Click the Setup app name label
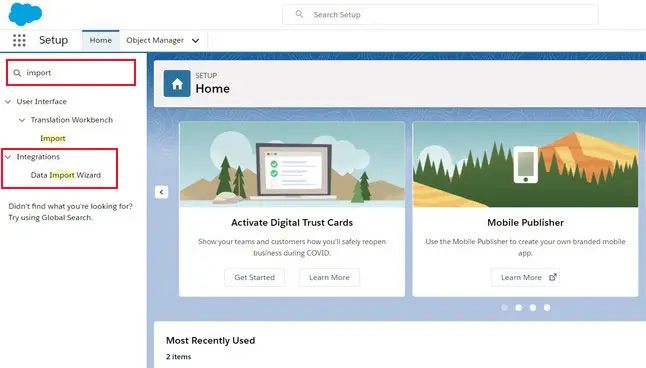 pos(54,40)
